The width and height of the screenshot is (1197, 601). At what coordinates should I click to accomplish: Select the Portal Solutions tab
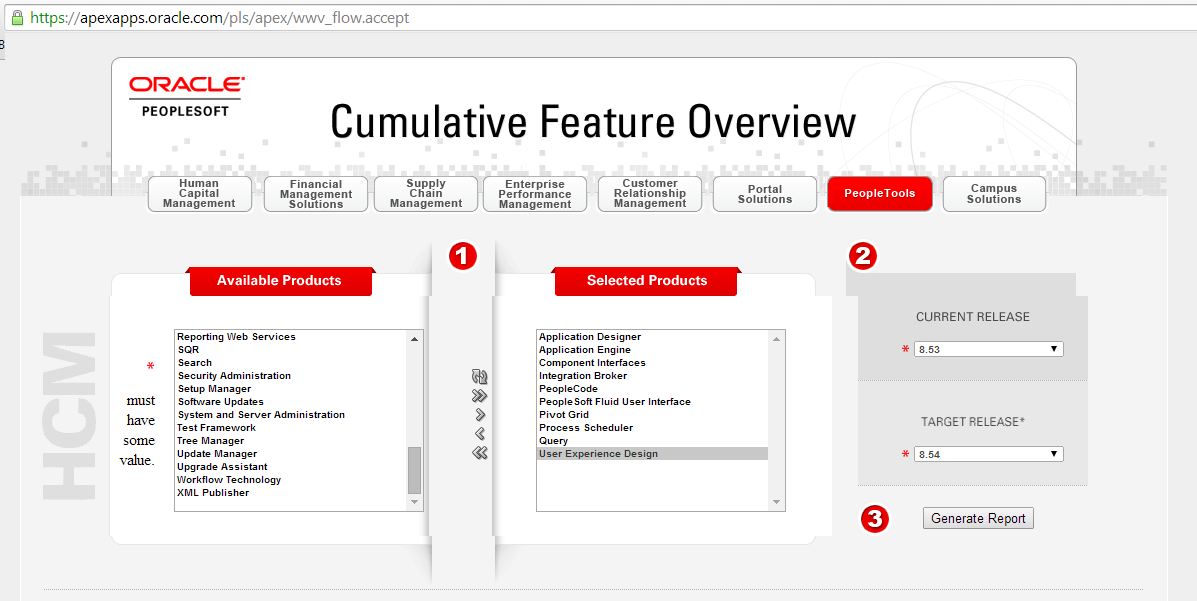[764, 193]
